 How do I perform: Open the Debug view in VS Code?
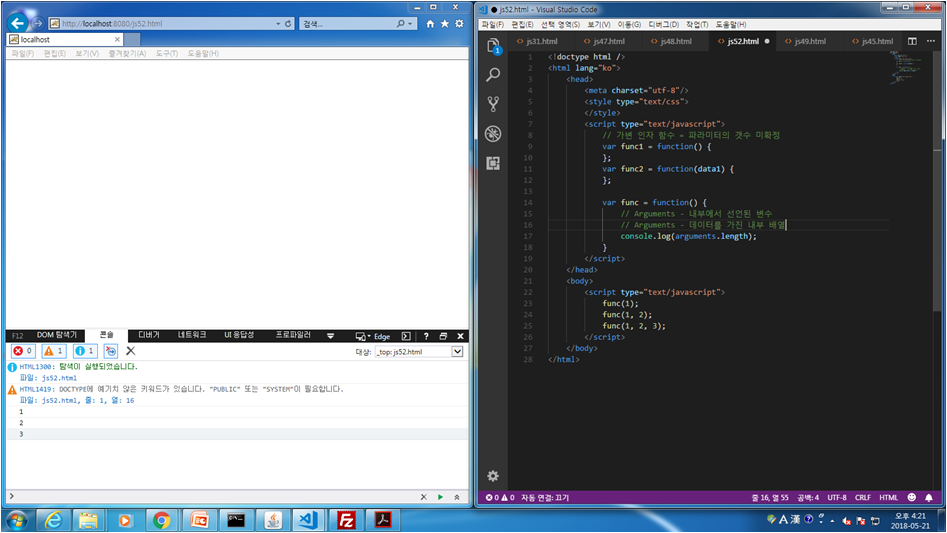(493, 133)
